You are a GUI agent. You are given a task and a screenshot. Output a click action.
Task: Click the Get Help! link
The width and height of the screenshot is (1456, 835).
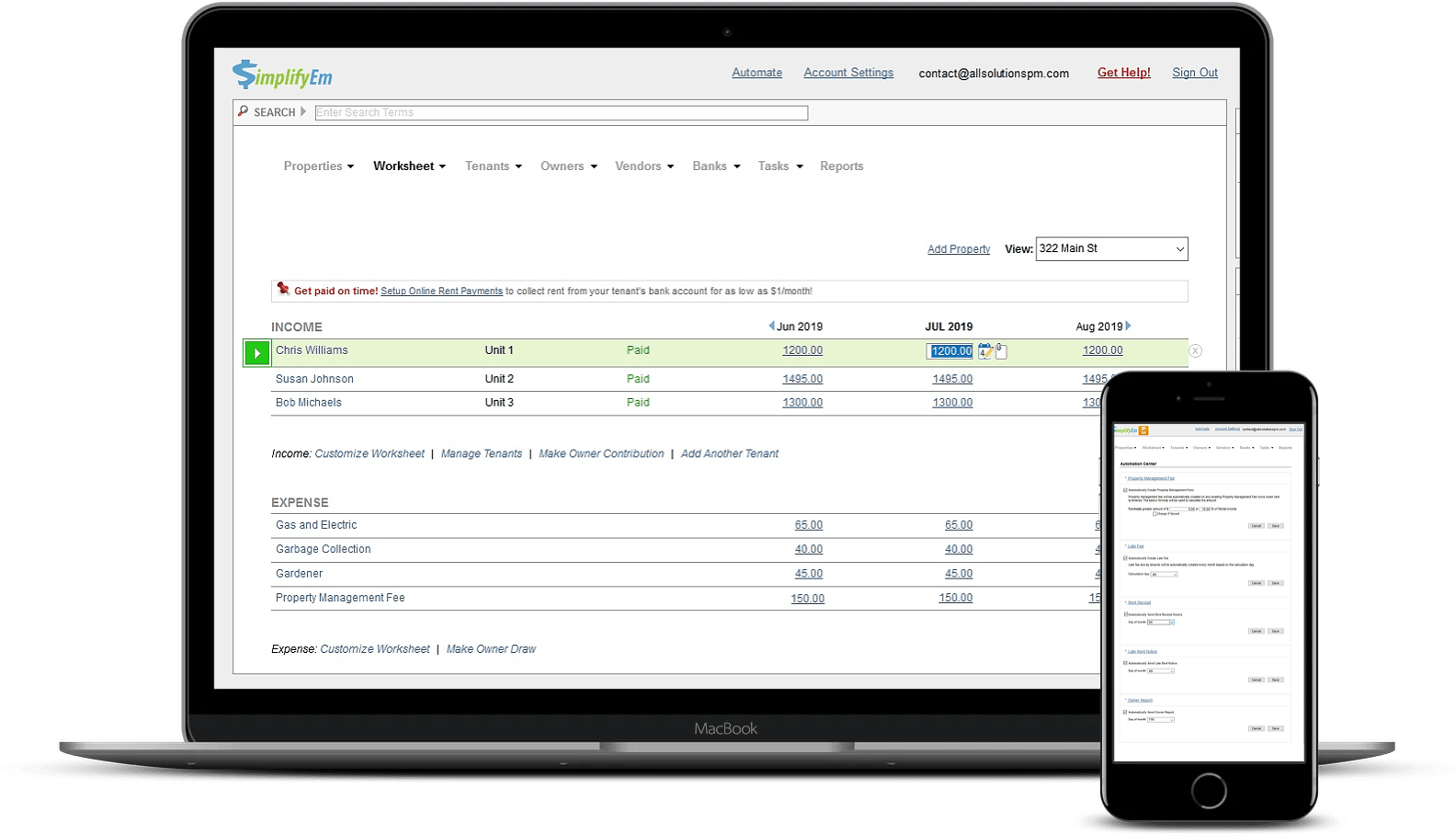pyautogui.click(x=1123, y=73)
